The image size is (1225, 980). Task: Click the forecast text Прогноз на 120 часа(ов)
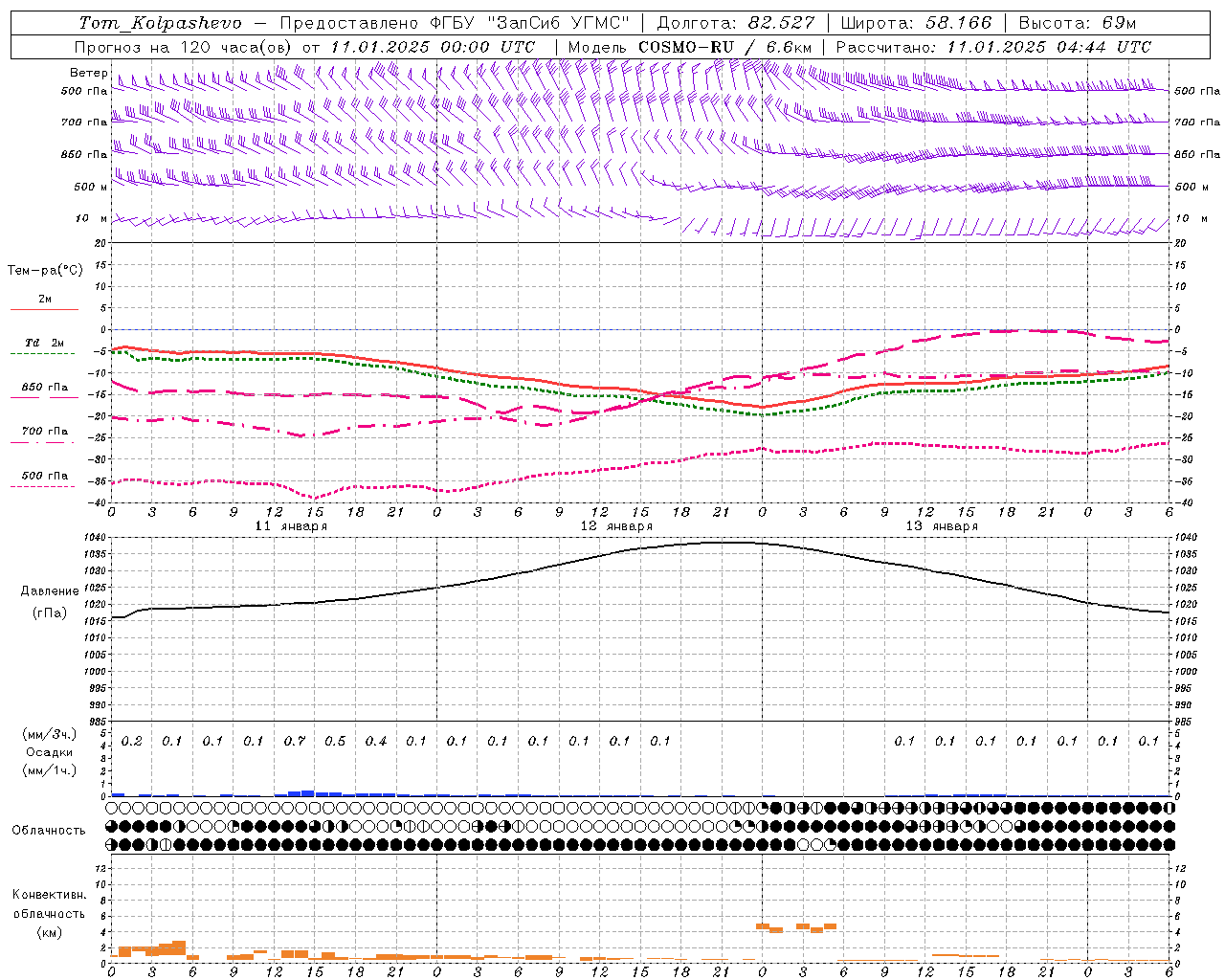[x=184, y=47]
